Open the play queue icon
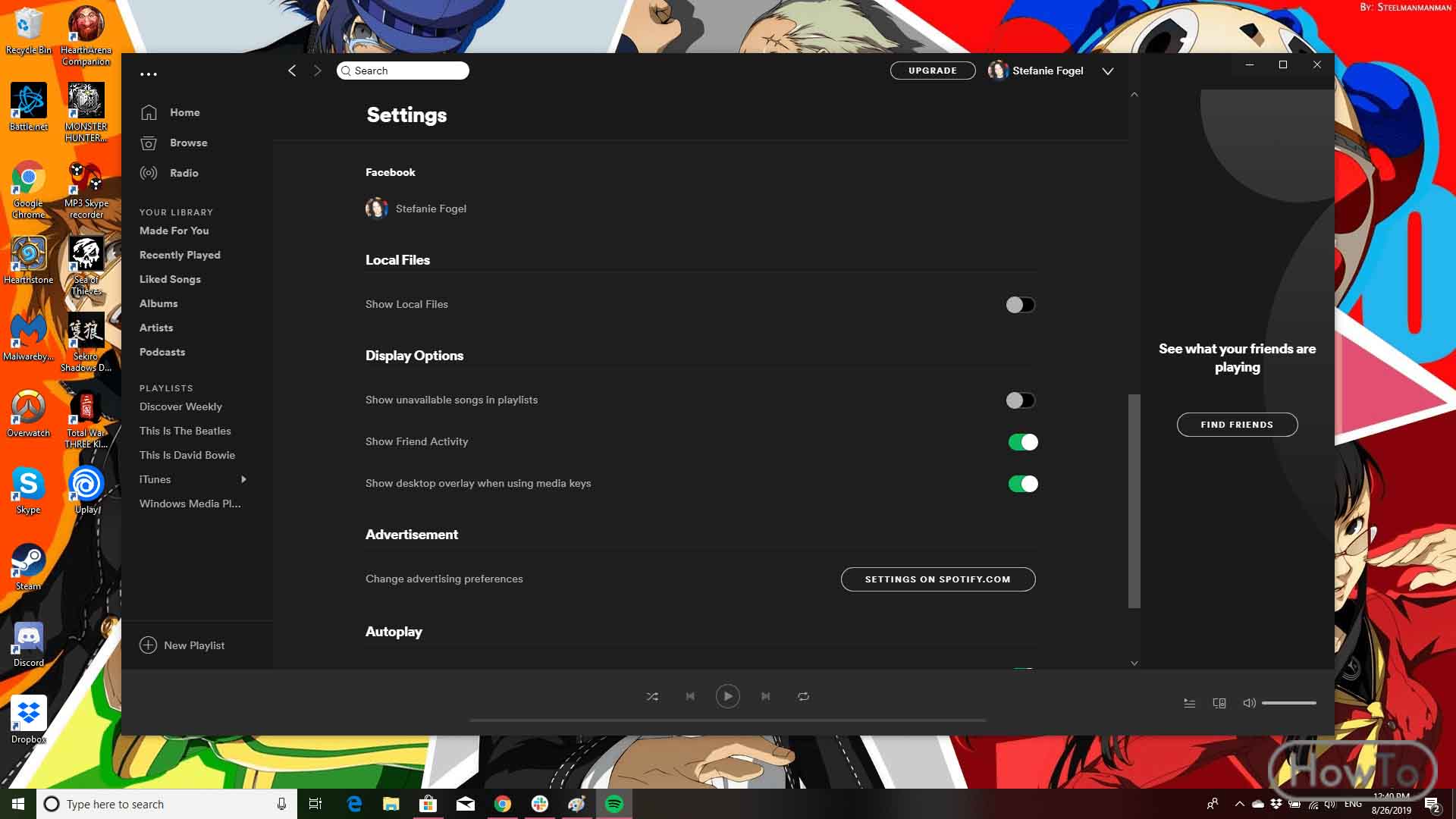Screen dimensions: 1456x819 tap(1189, 703)
